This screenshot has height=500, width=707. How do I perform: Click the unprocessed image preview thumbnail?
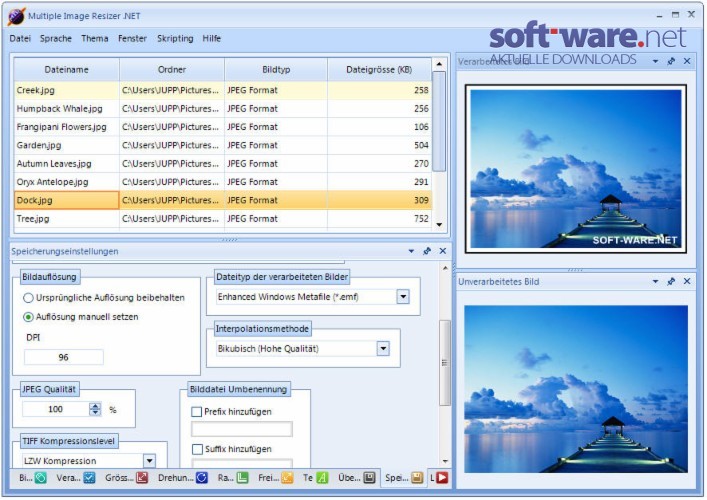(x=576, y=389)
